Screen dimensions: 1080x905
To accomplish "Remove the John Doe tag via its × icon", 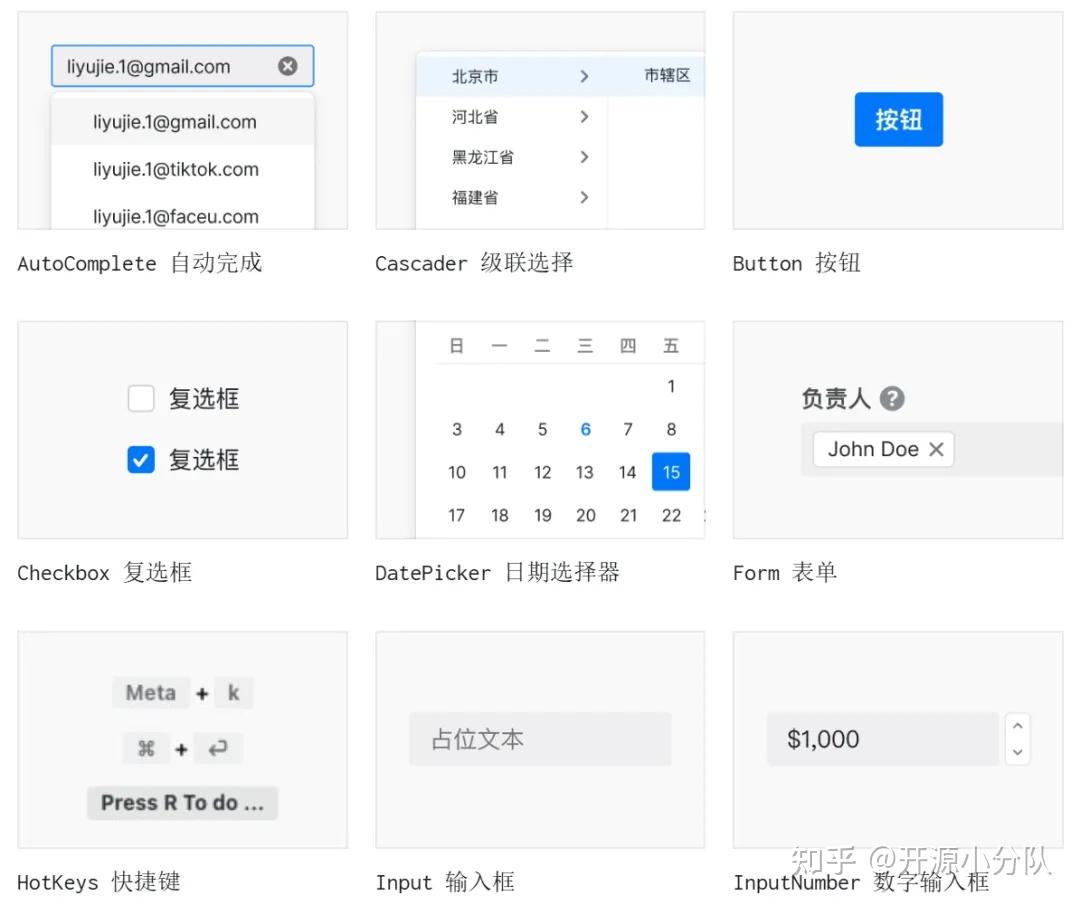I will (x=936, y=449).
